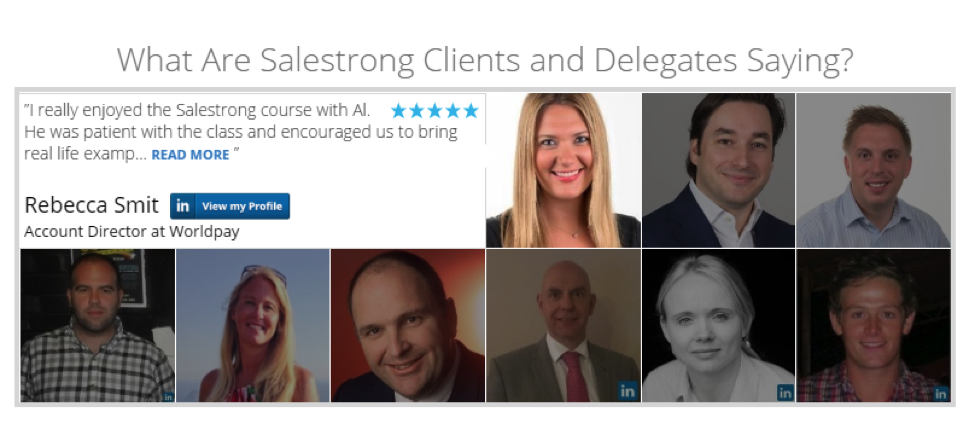Select the dark-haired man in navy jacket photo
This screenshot has height=446, width=975.
(x=718, y=170)
